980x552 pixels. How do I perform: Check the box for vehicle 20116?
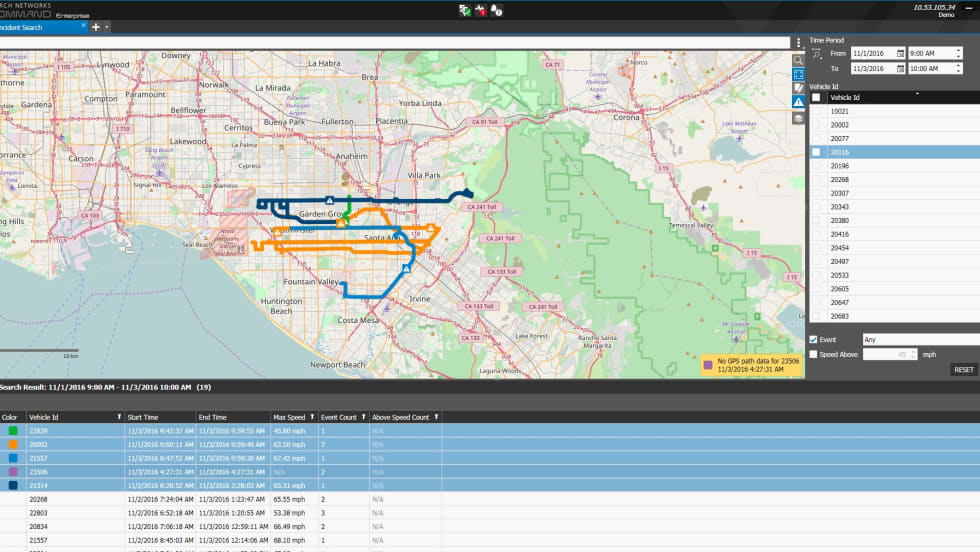(x=816, y=152)
